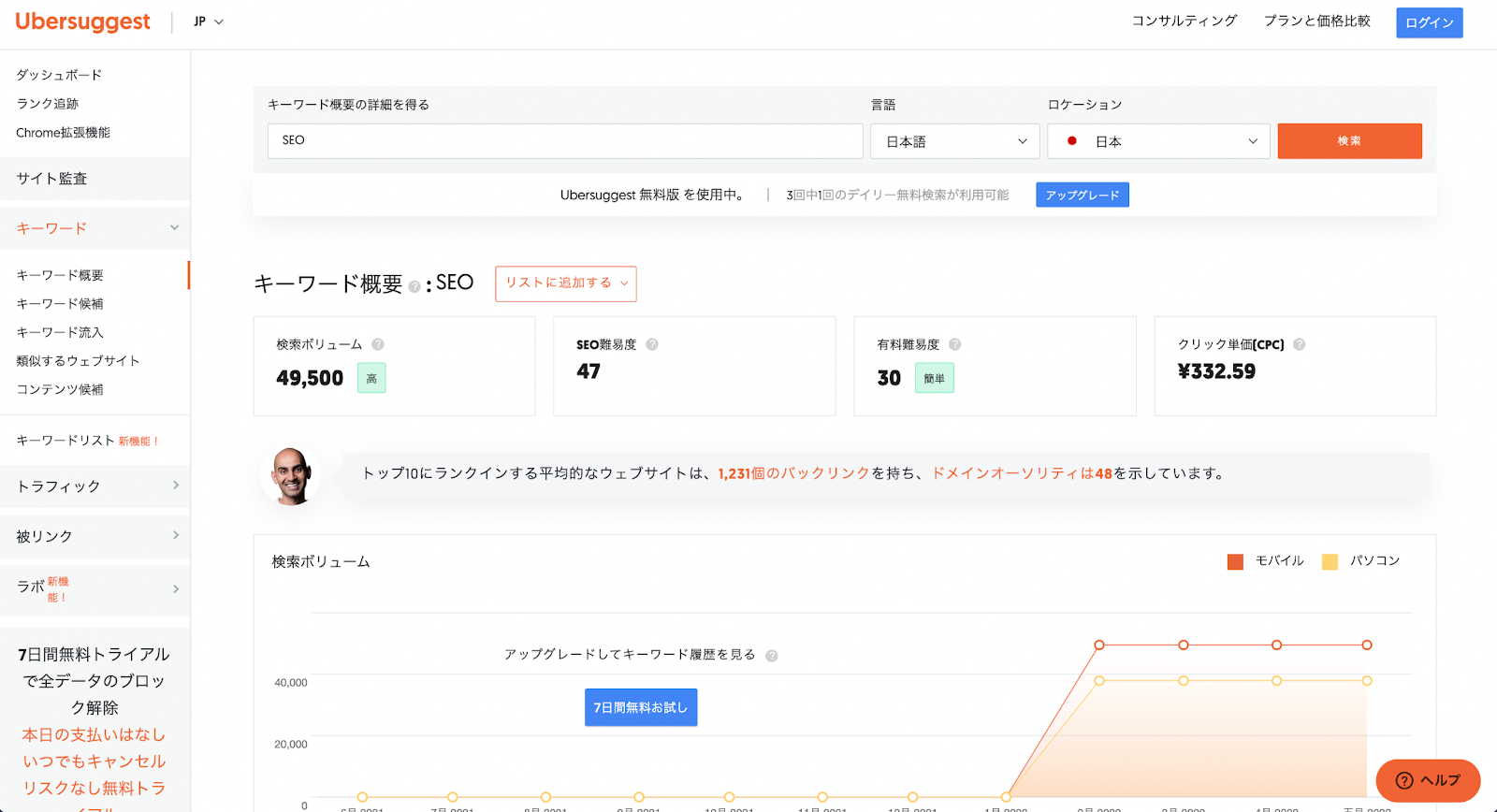The height and width of the screenshot is (812, 1497).
Task: Click the Japan flag icon in location
Action: point(1072,141)
